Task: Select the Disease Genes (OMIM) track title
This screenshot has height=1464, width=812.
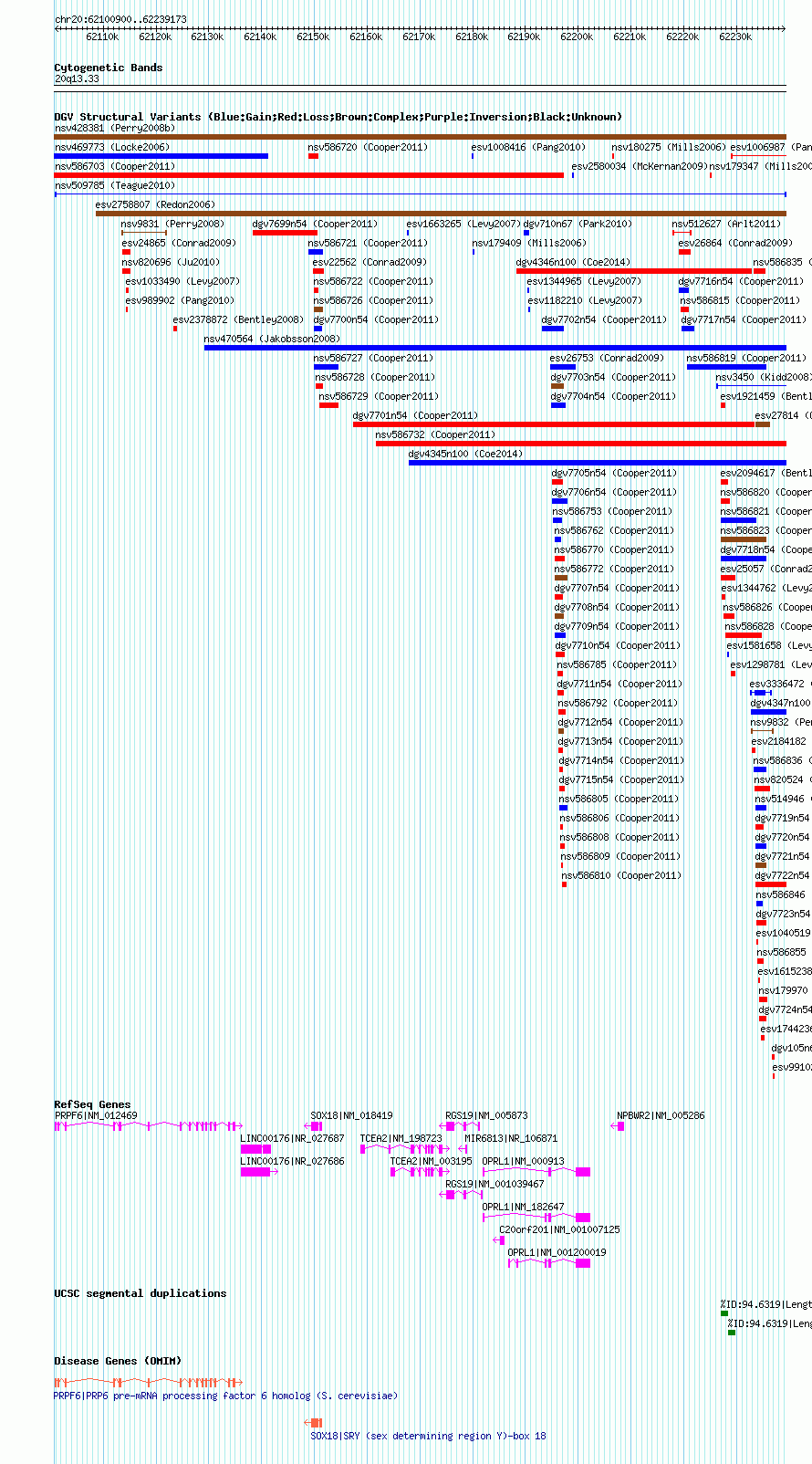Action: pyautogui.click(x=118, y=1361)
